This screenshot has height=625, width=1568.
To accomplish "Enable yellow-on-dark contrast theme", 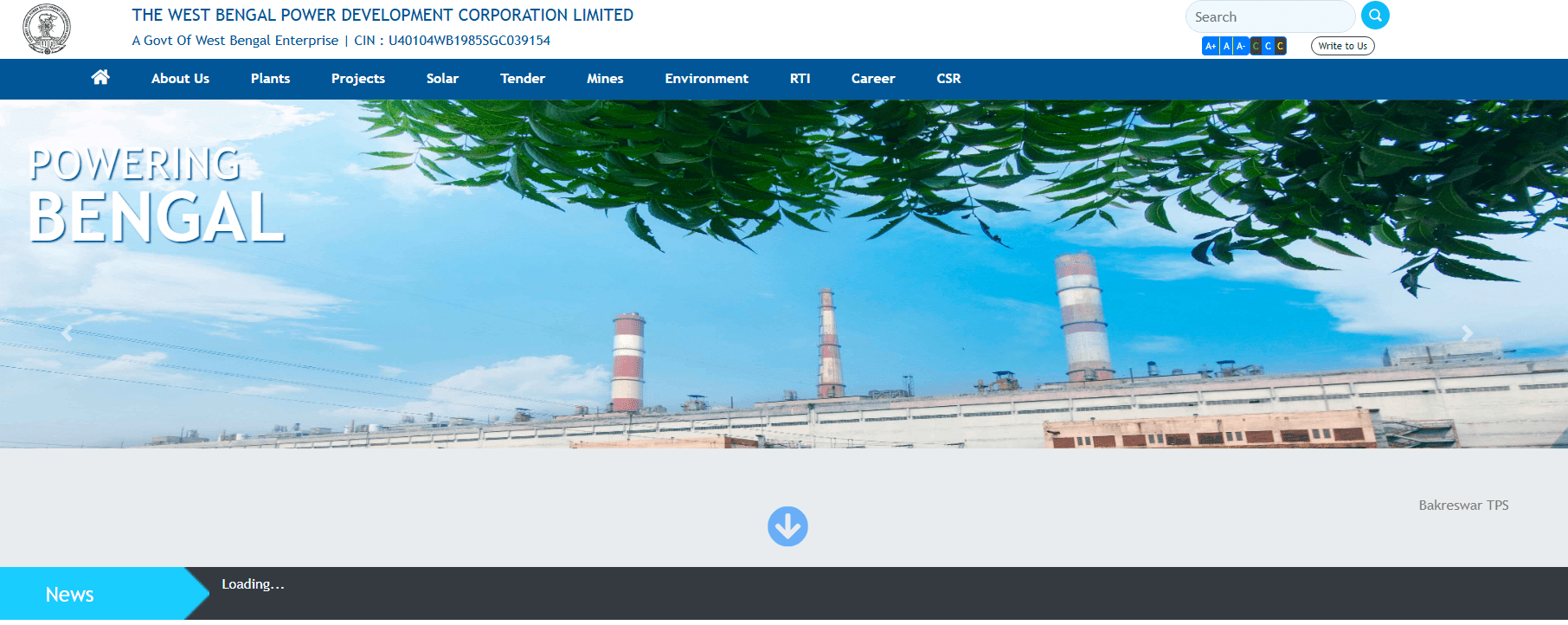I will [x=1281, y=46].
